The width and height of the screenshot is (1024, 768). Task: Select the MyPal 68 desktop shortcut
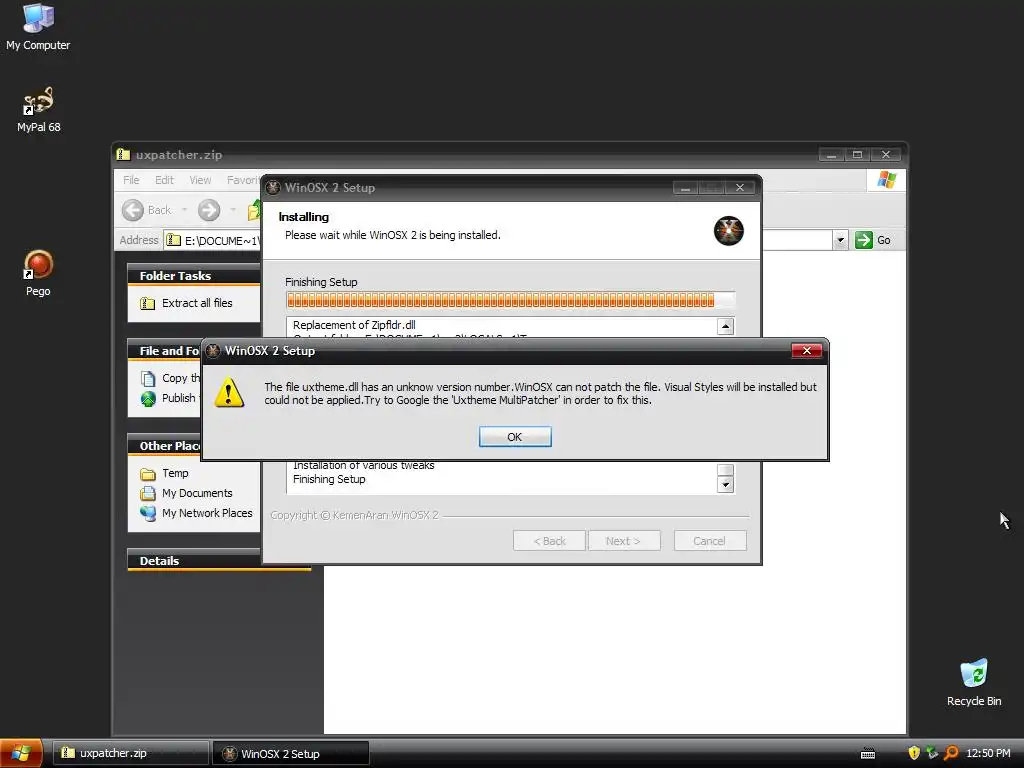click(39, 109)
